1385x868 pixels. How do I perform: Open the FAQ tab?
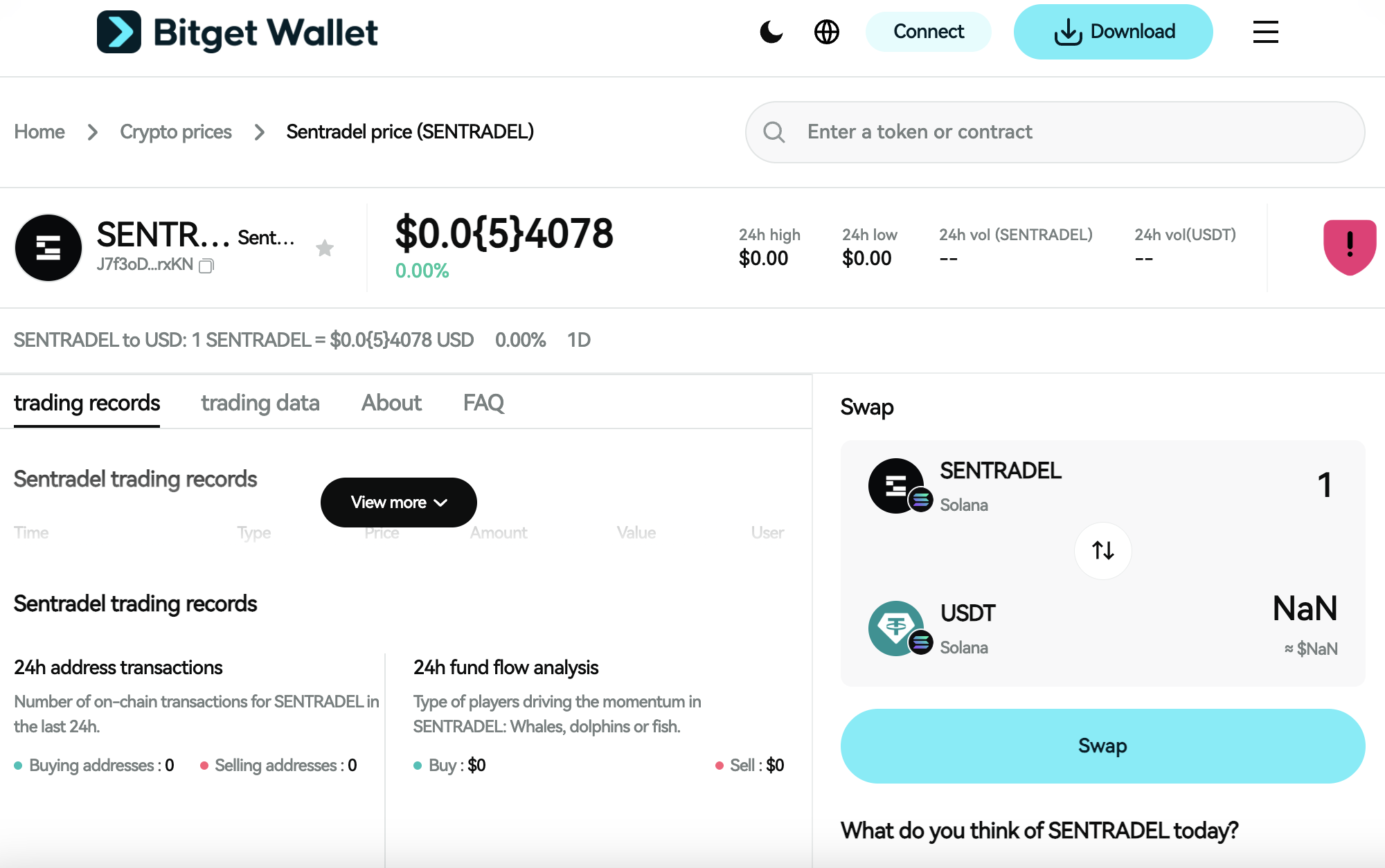tap(483, 403)
